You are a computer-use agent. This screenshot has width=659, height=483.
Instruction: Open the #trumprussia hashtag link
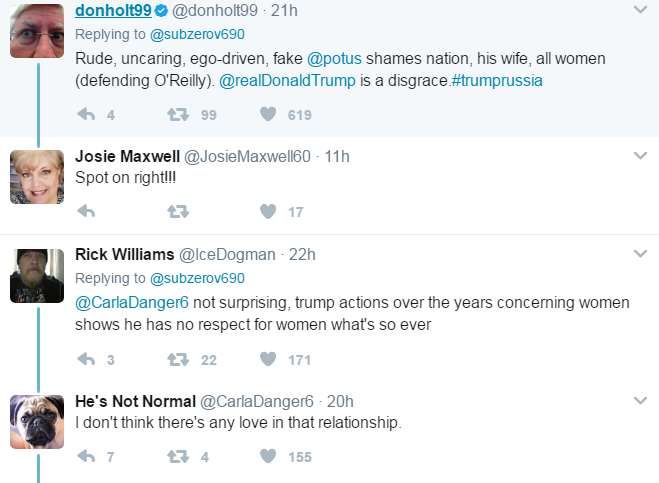pos(497,80)
